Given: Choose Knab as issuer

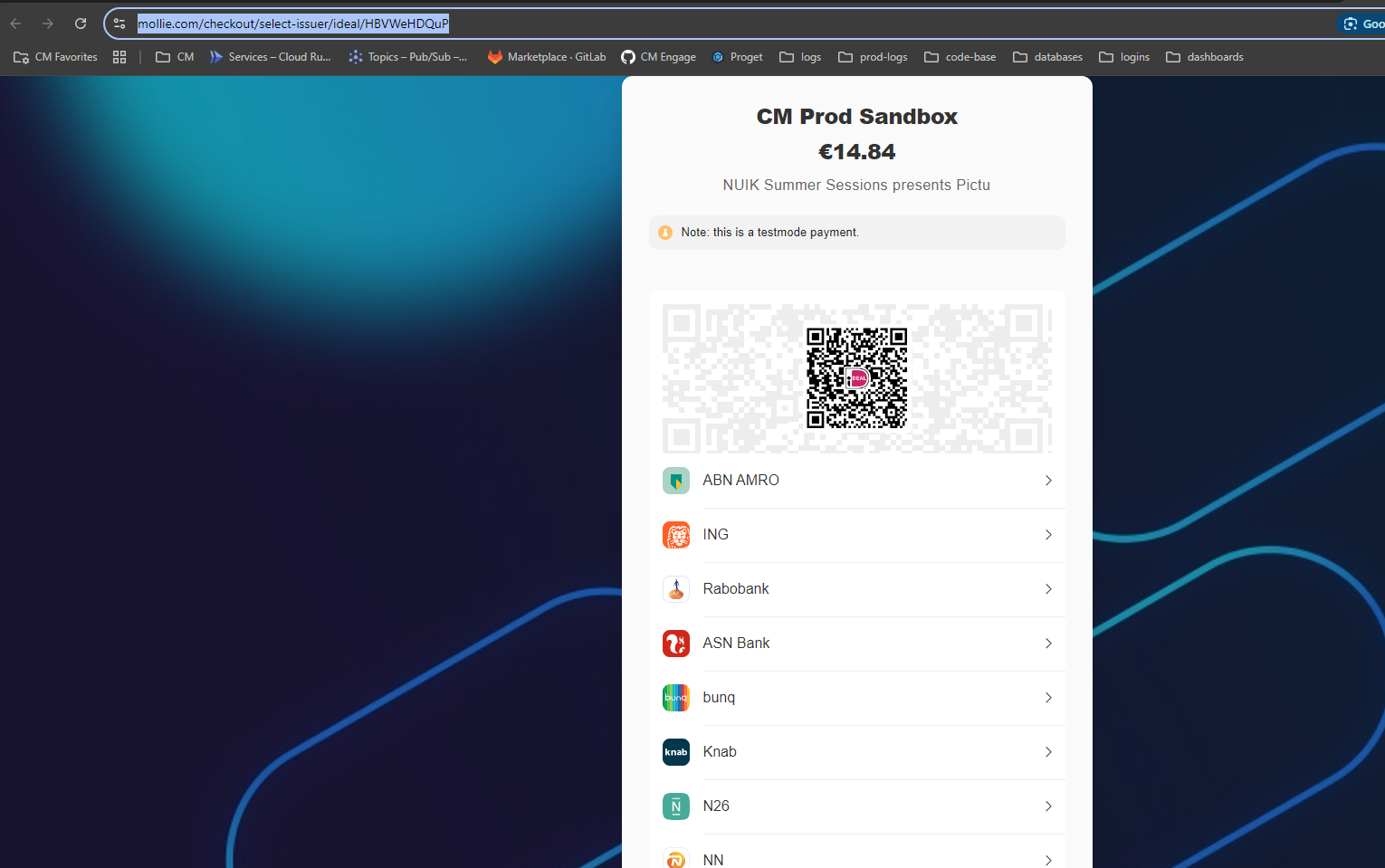Looking at the screenshot, I should tap(856, 752).
